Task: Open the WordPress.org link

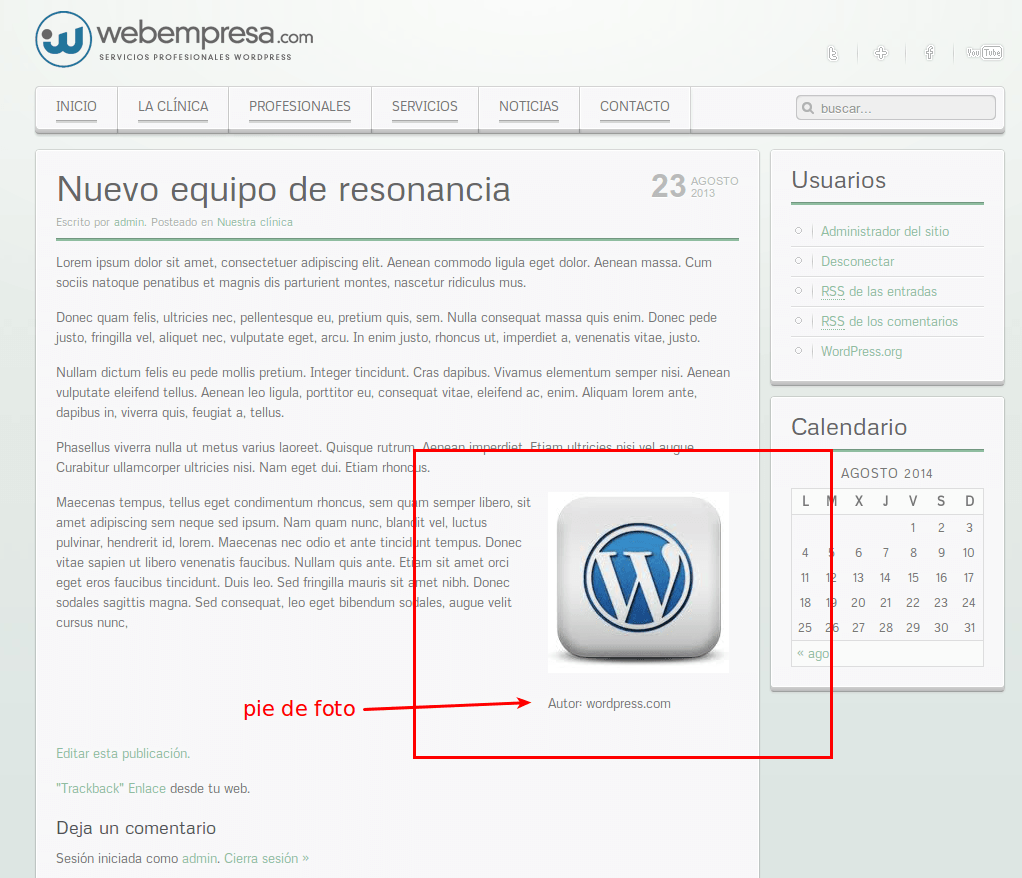Action: pyautogui.click(x=861, y=351)
